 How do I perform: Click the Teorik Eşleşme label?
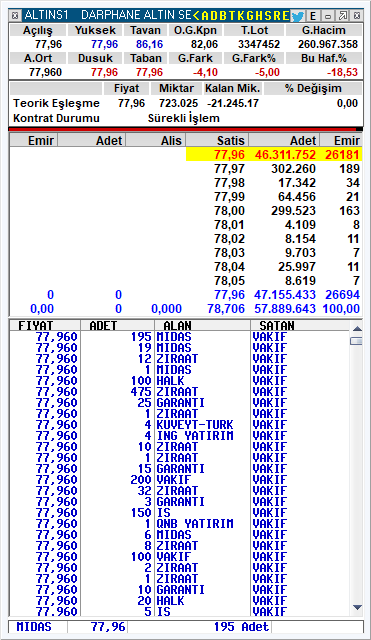click(56, 103)
